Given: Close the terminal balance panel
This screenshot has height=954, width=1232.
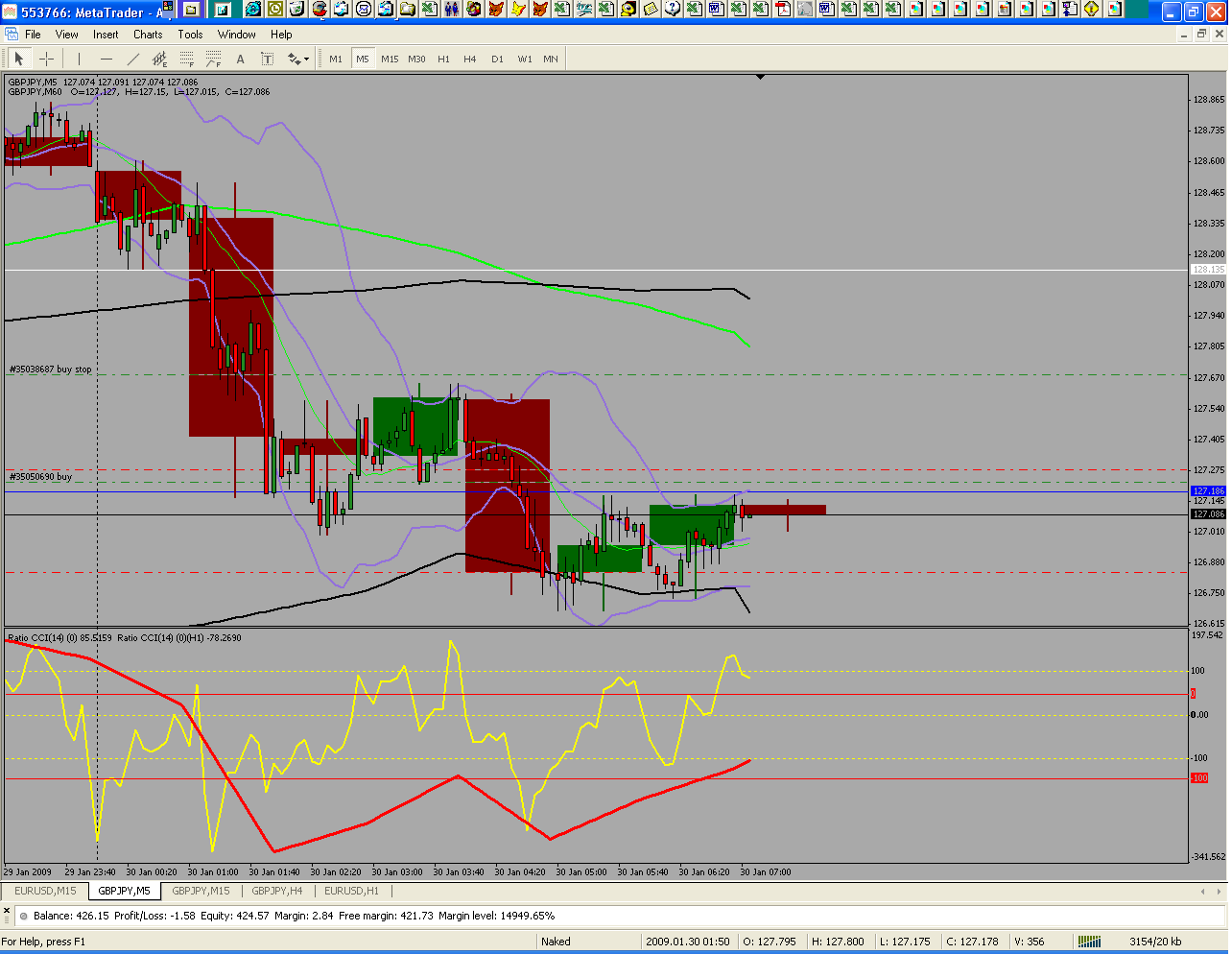Looking at the screenshot, I should (x=8, y=908).
